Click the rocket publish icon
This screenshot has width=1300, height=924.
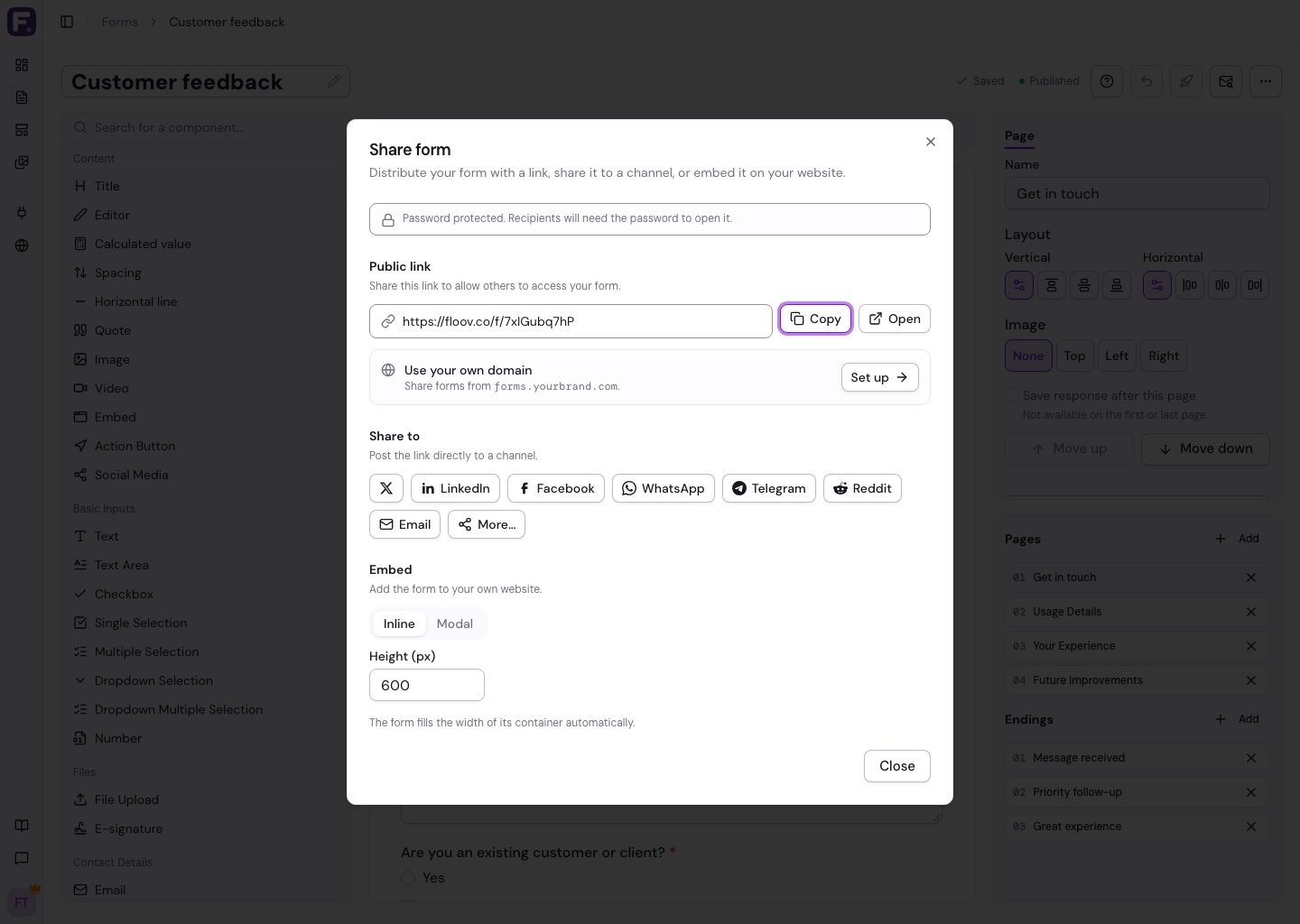(1186, 81)
